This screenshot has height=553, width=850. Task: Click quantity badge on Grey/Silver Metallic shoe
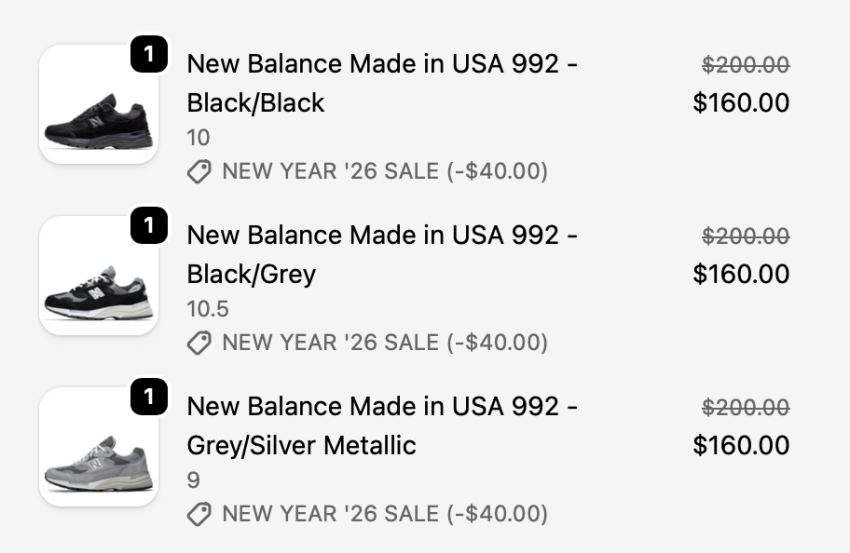pyautogui.click(x=149, y=398)
